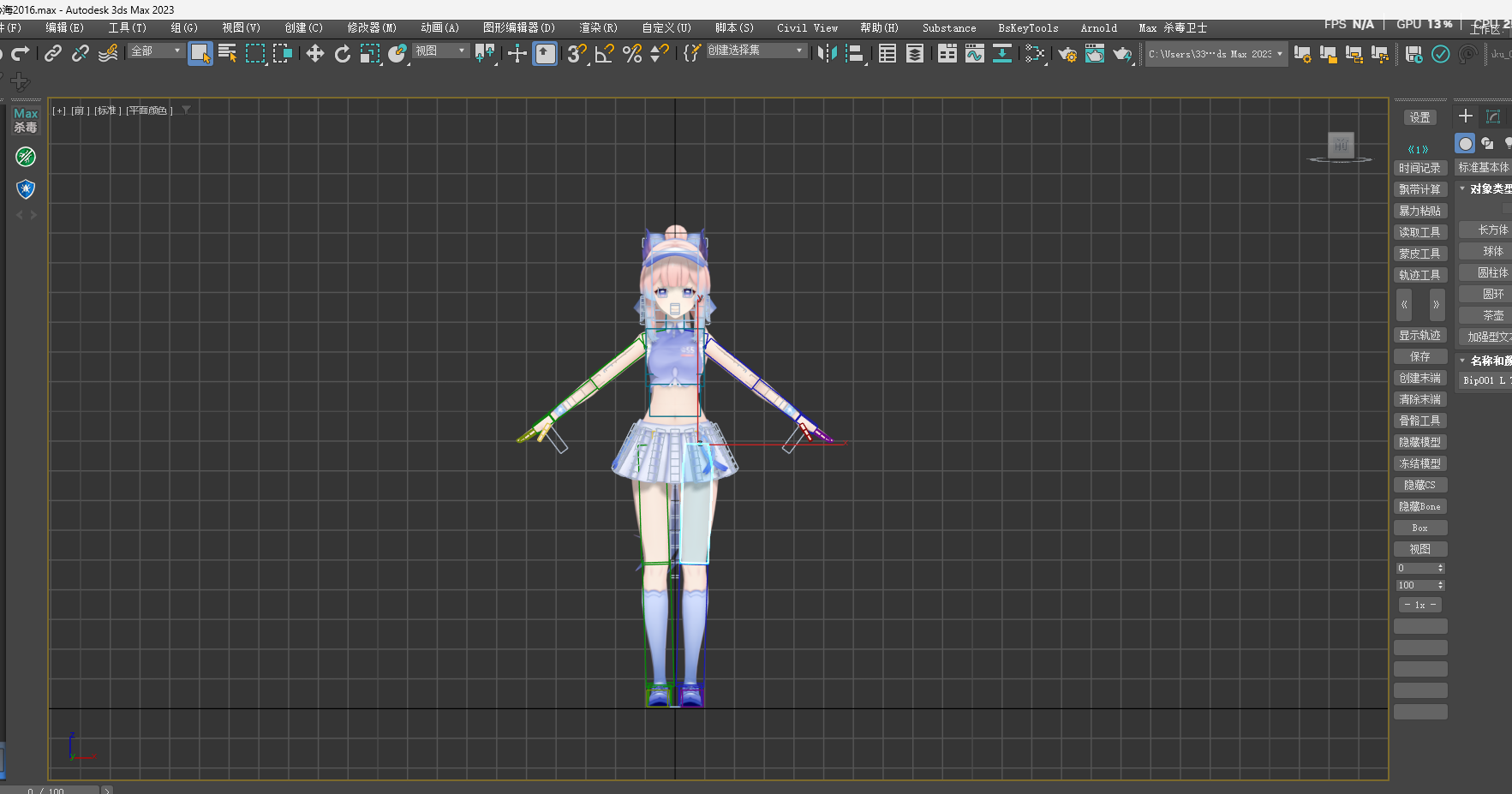Viewport: 1512px width, 794px height.
Task: Toggle the Scene Explorer icon
Action: (x=887, y=54)
